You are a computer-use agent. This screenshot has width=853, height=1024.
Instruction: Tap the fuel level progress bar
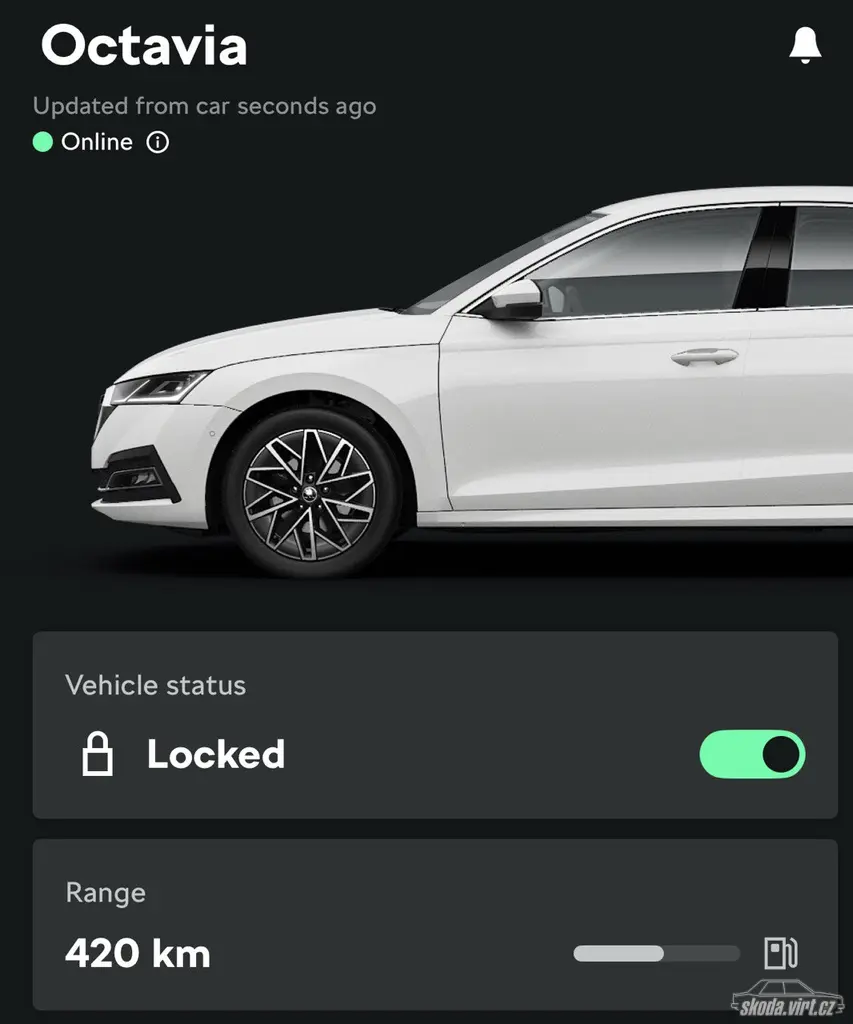coord(656,953)
